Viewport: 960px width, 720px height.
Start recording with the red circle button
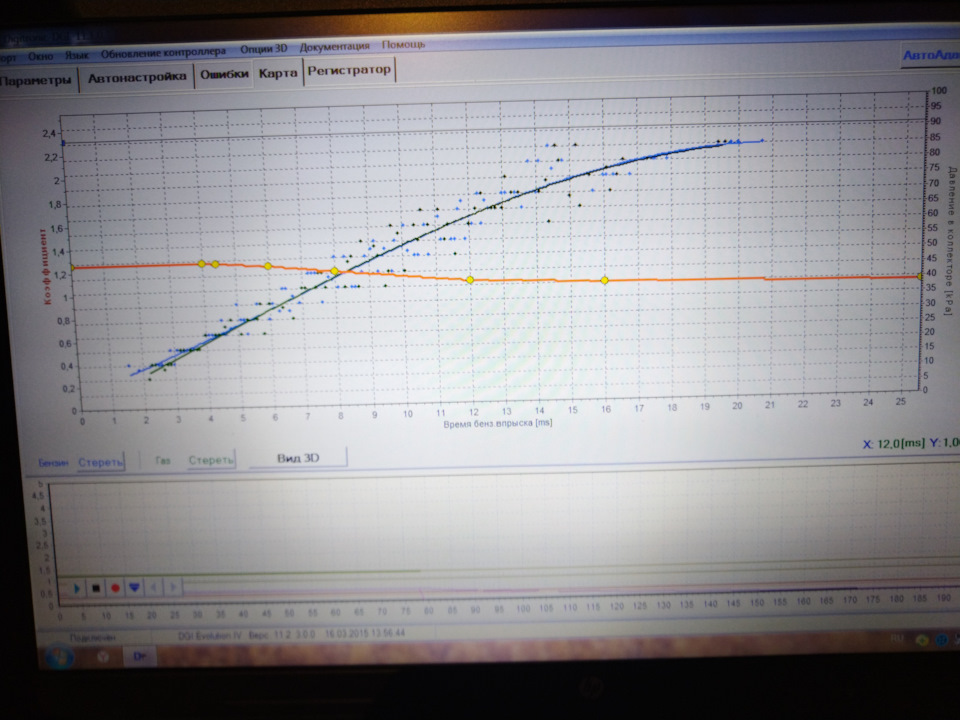[115, 588]
